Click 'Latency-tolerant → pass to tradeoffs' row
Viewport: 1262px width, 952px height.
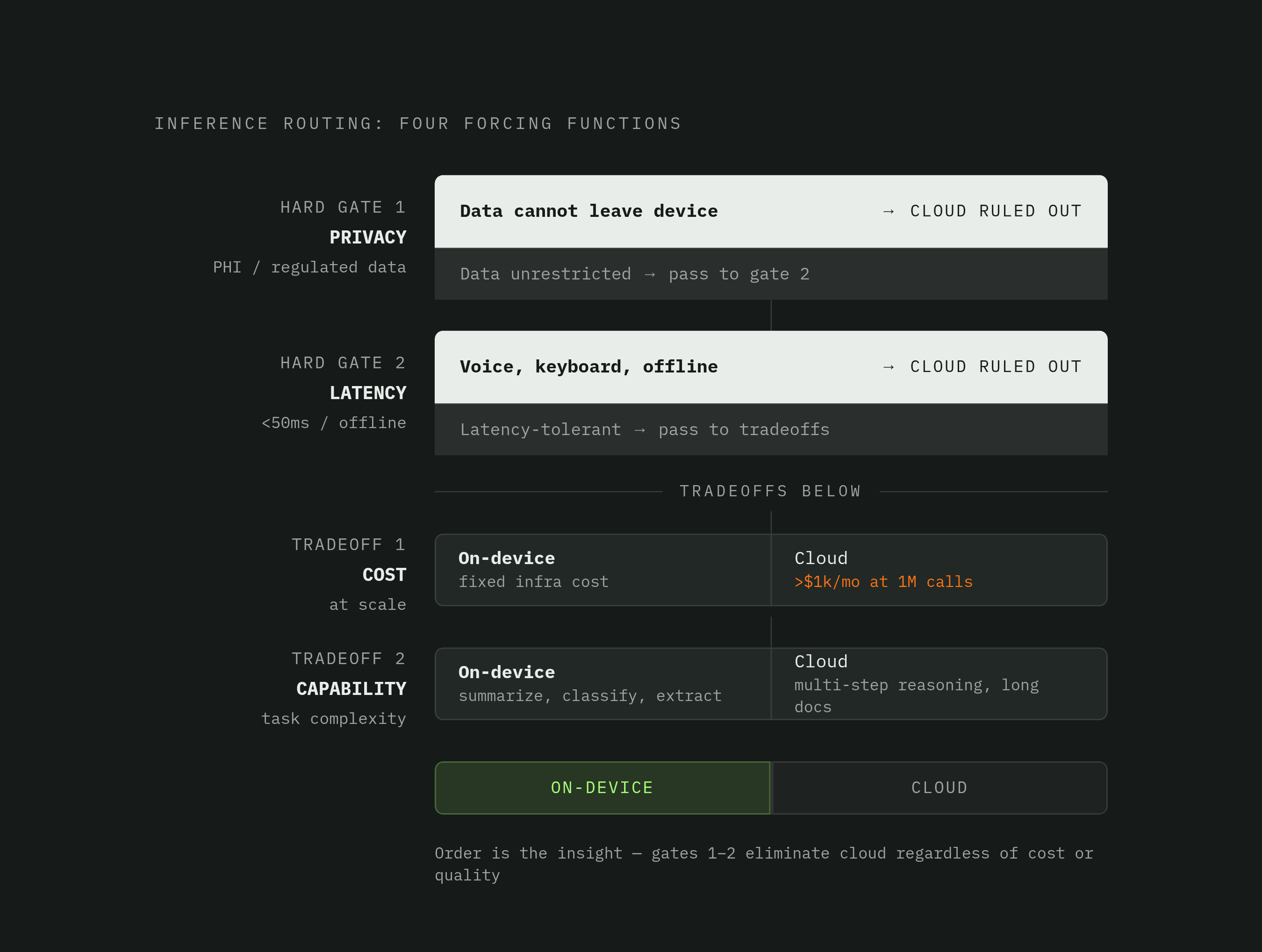[771, 429]
